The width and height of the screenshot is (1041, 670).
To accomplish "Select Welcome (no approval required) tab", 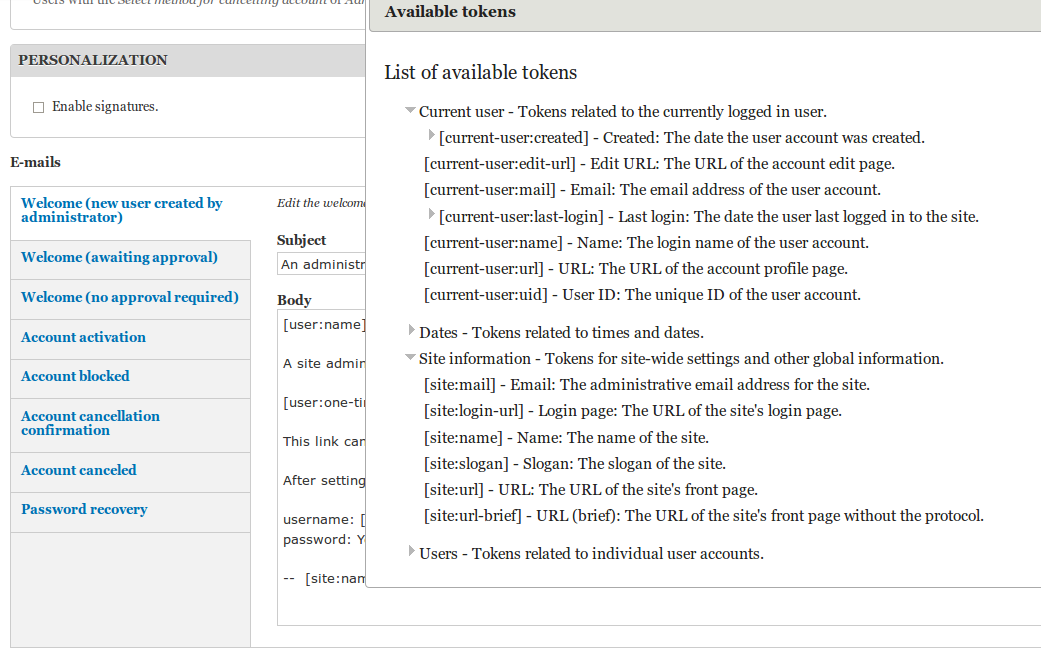I will pyautogui.click(x=131, y=297).
